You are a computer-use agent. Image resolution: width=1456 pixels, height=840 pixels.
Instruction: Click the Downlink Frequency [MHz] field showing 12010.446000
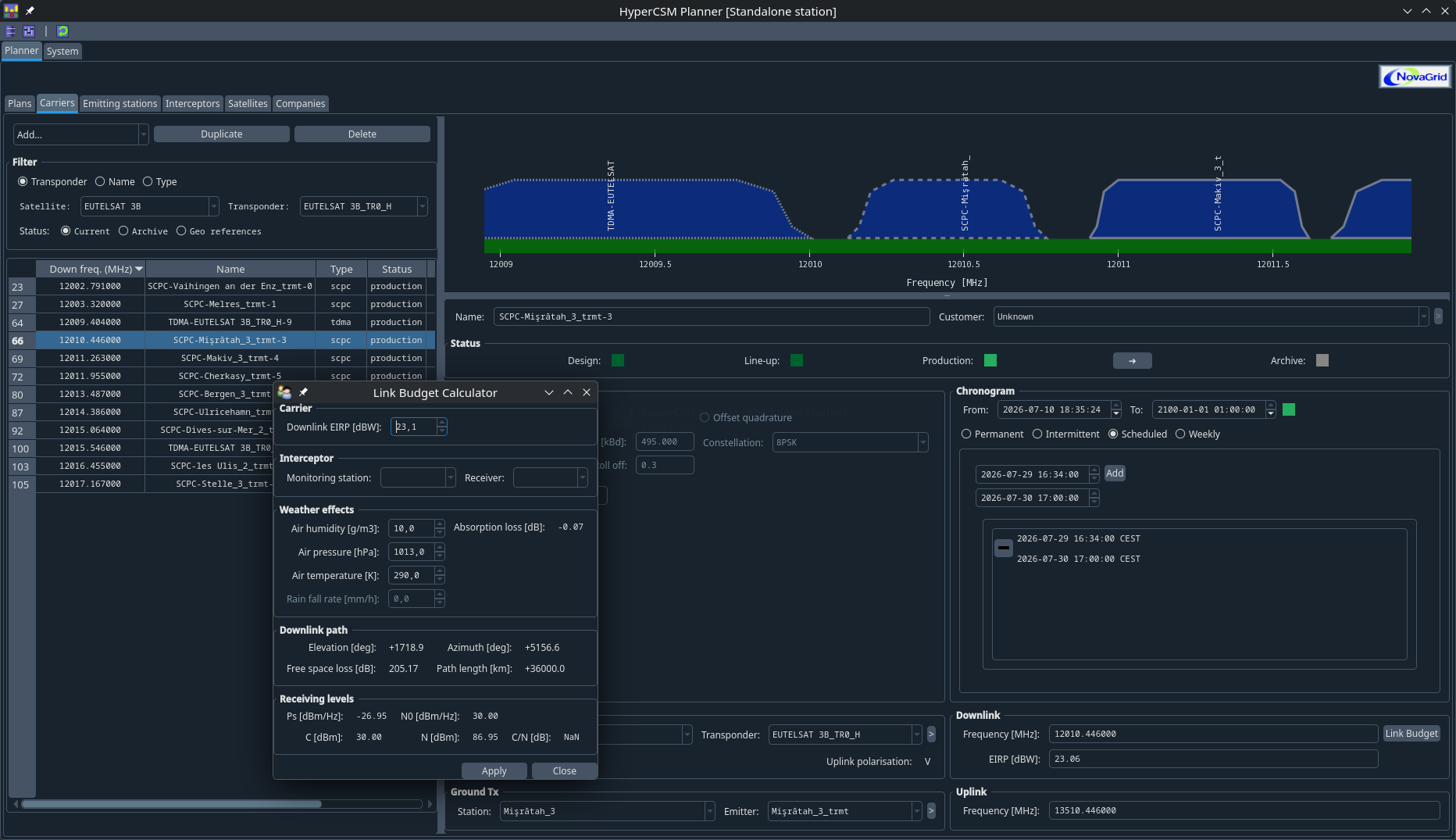(1213, 734)
